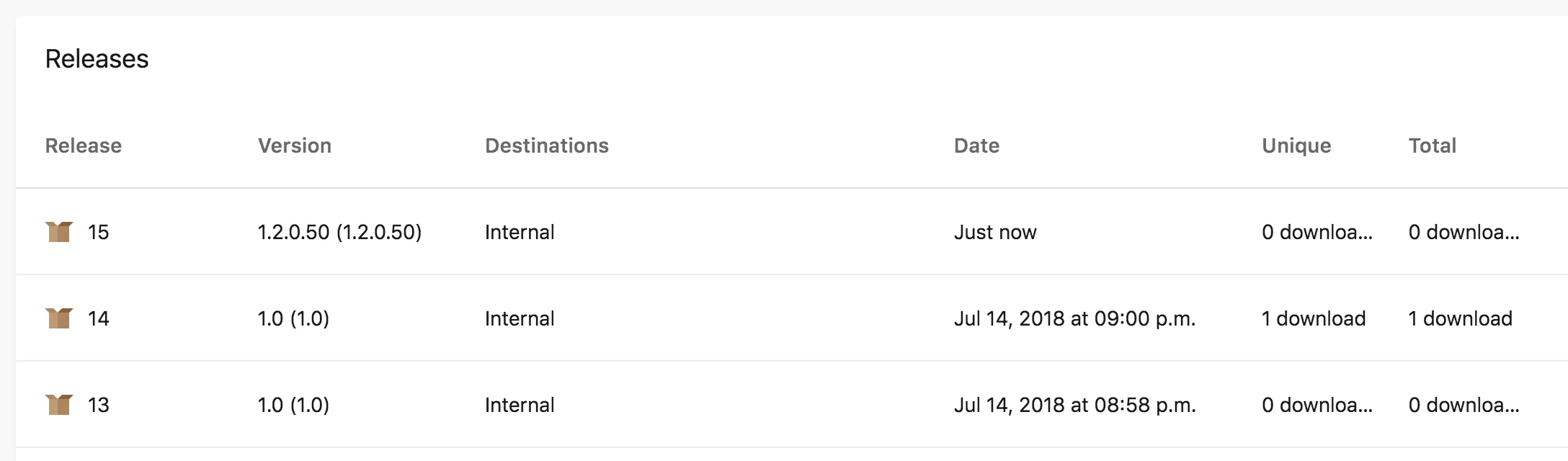1568x461 pixels.
Task: Click the Jul 14, 2018 09:00 p.m. date
Action: tap(1074, 318)
